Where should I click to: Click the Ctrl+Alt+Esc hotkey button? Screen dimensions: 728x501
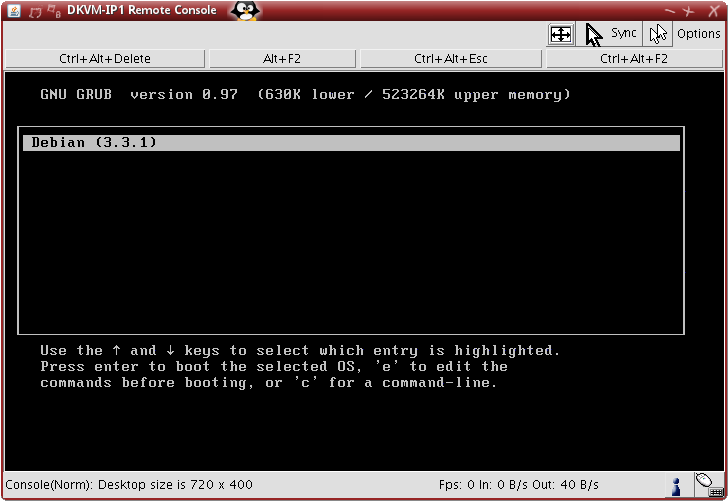[451, 59]
